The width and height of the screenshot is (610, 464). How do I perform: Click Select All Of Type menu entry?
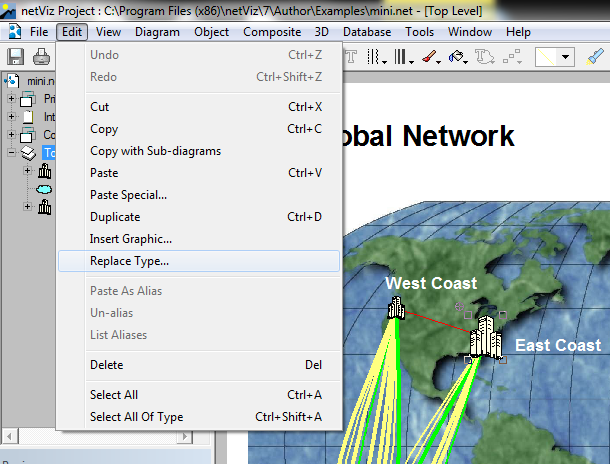click(136, 417)
